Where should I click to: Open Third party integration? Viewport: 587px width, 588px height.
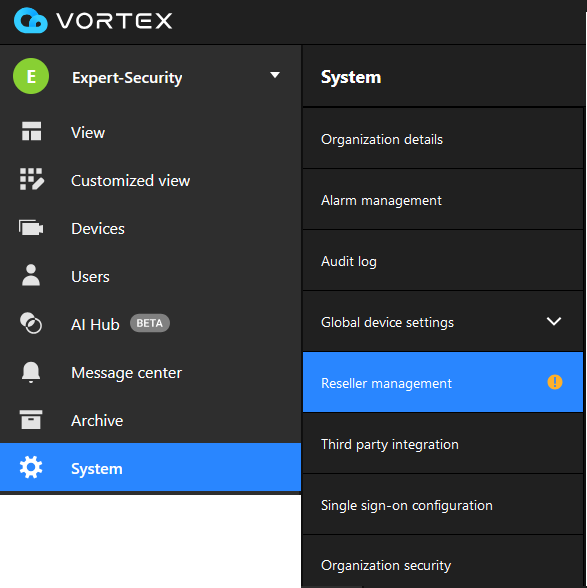click(443, 444)
